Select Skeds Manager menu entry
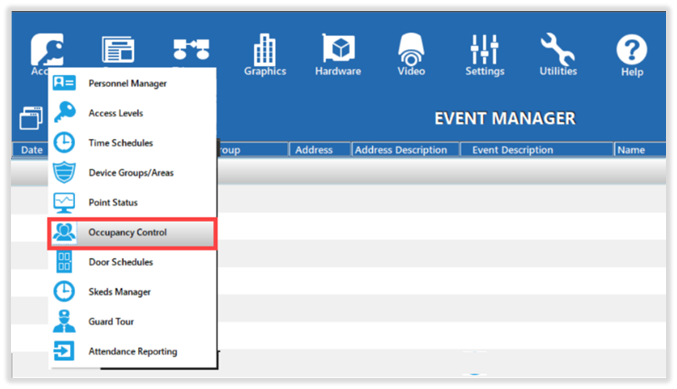677x389 pixels. point(120,292)
